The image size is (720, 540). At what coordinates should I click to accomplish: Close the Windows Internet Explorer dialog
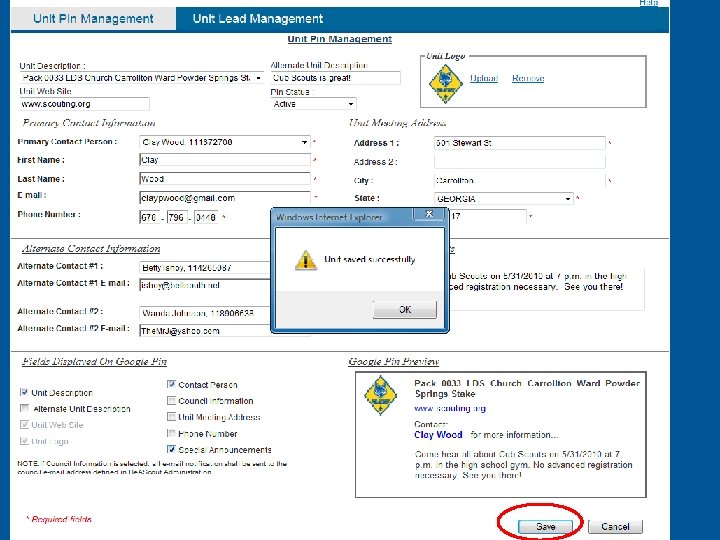pos(429,214)
